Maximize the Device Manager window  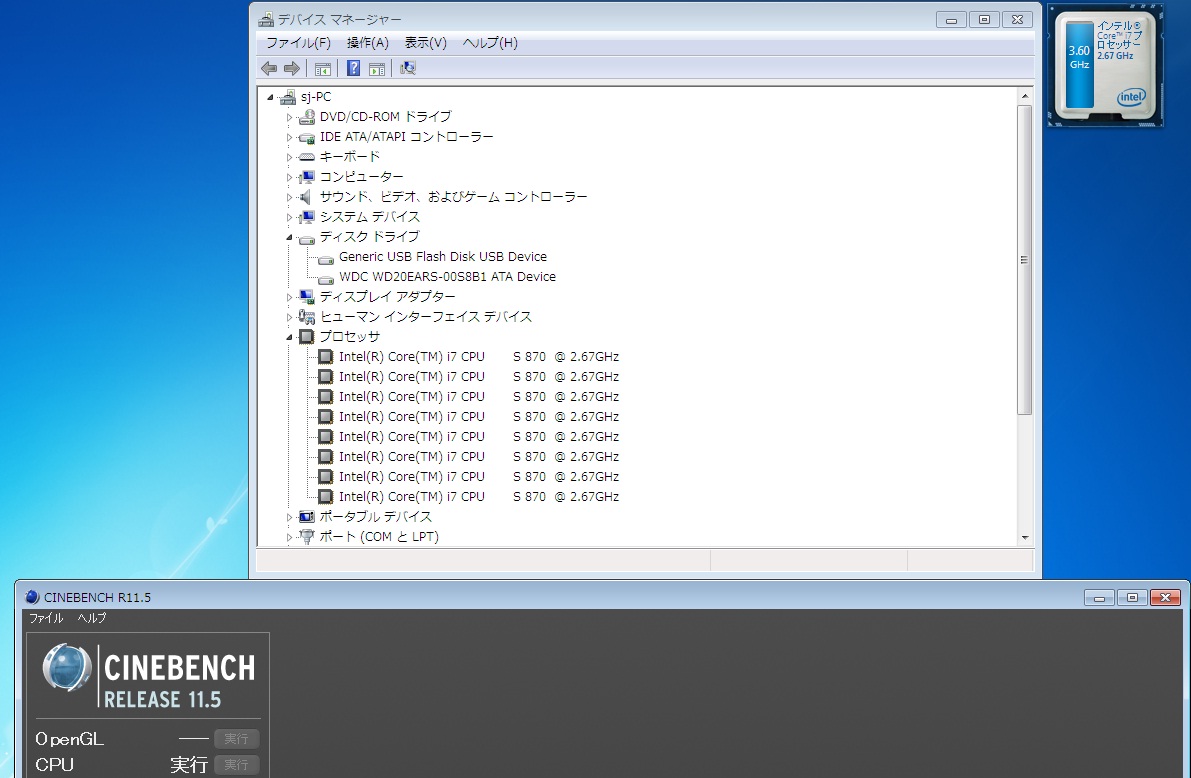[x=984, y=20]
